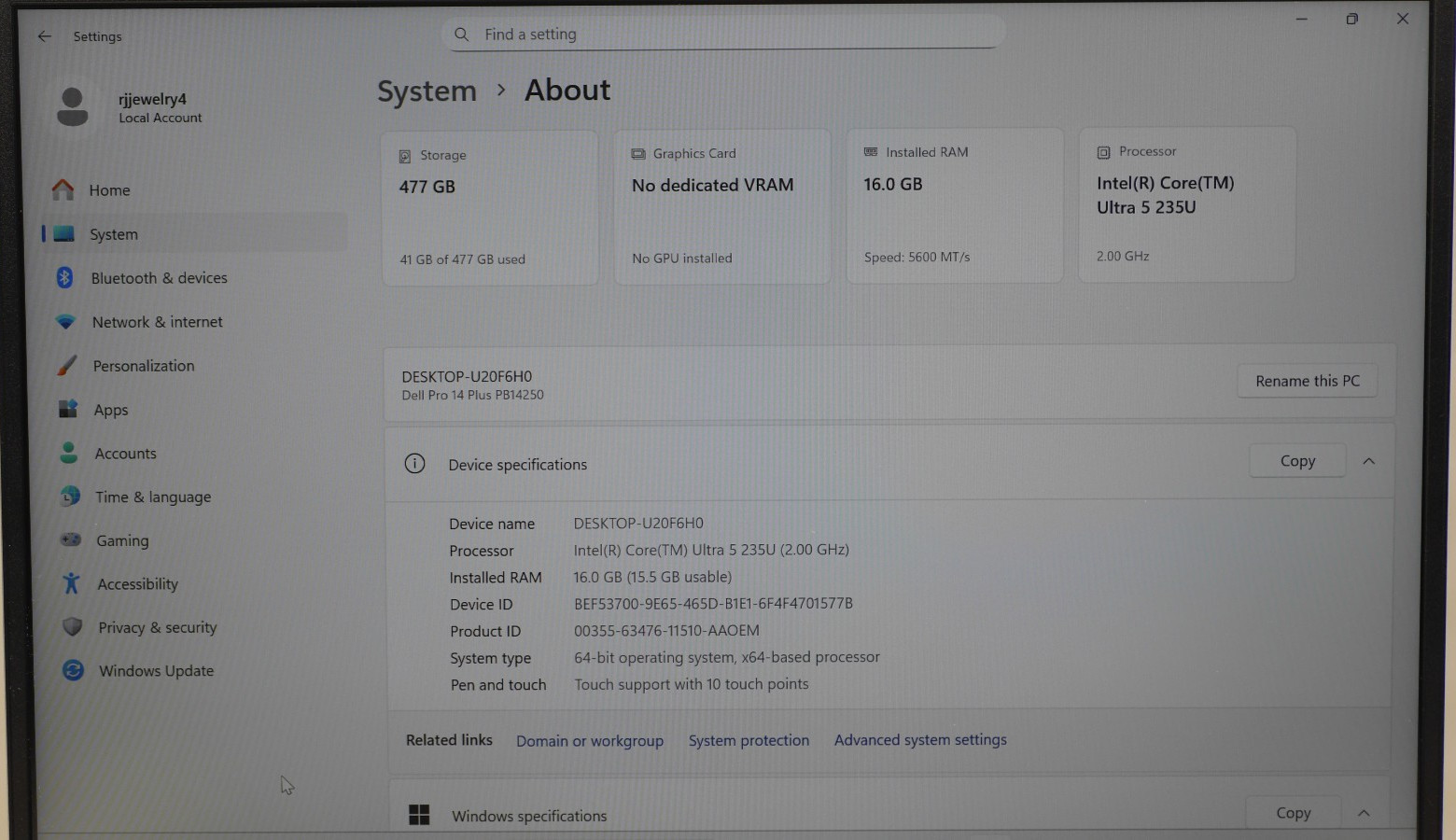Click the back arrow icon in Settings
The image size is (1456, 840).
44,36
